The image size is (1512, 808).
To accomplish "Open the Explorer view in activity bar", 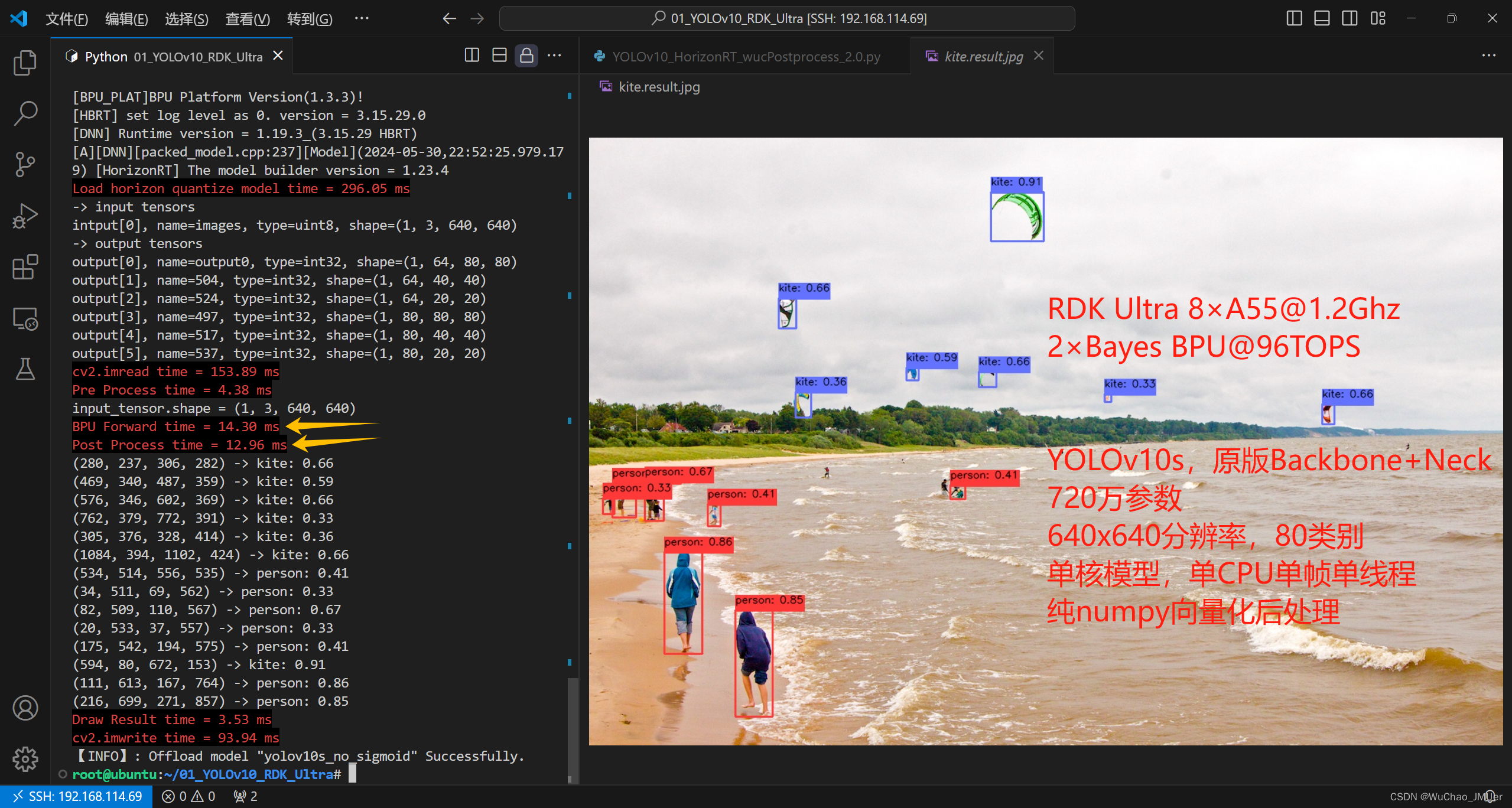I will [x=25, y=63].
